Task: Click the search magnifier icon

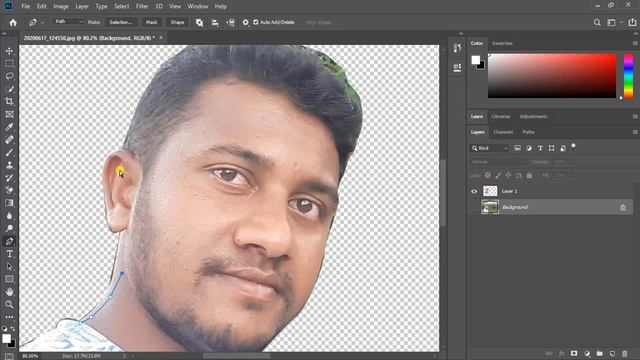Action: (597, 22)
